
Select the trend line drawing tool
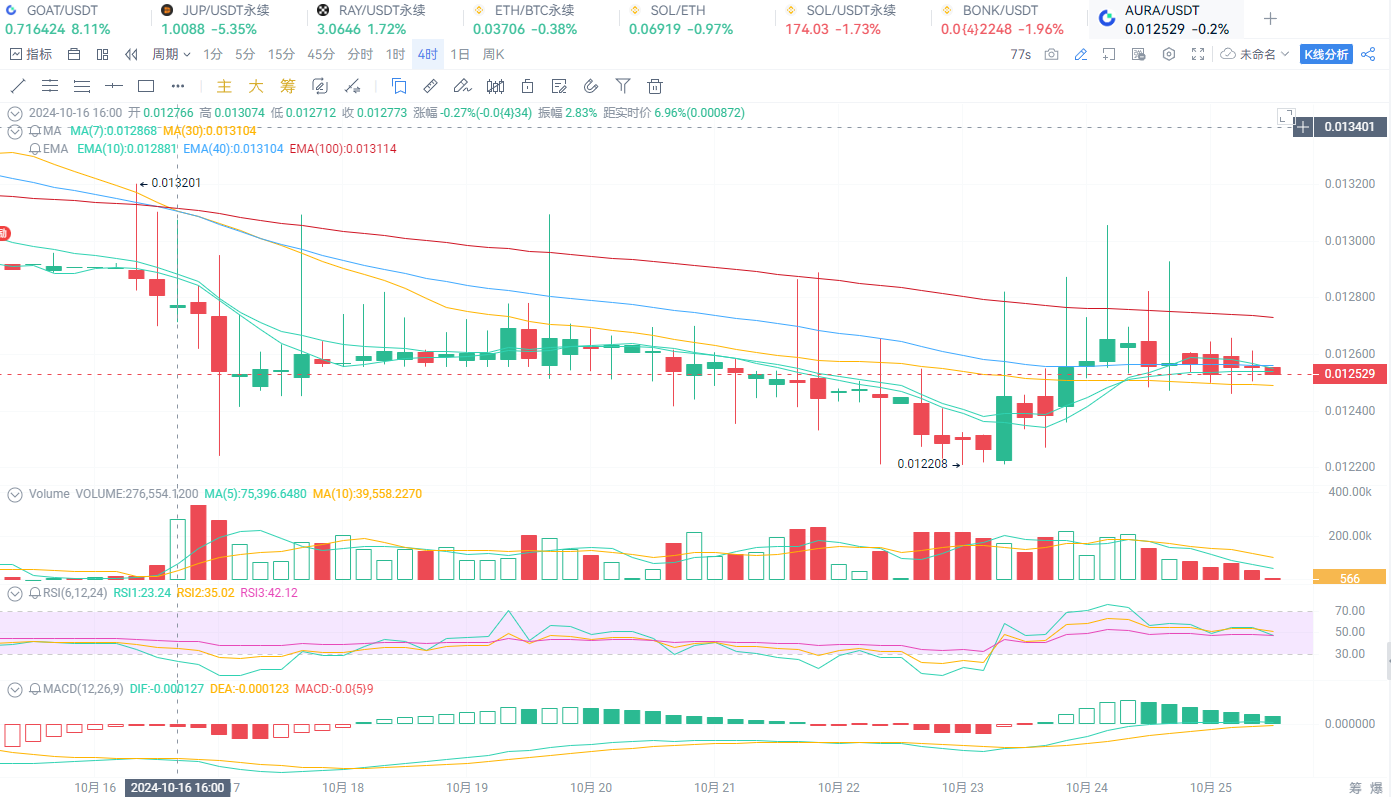coord(18,86)
